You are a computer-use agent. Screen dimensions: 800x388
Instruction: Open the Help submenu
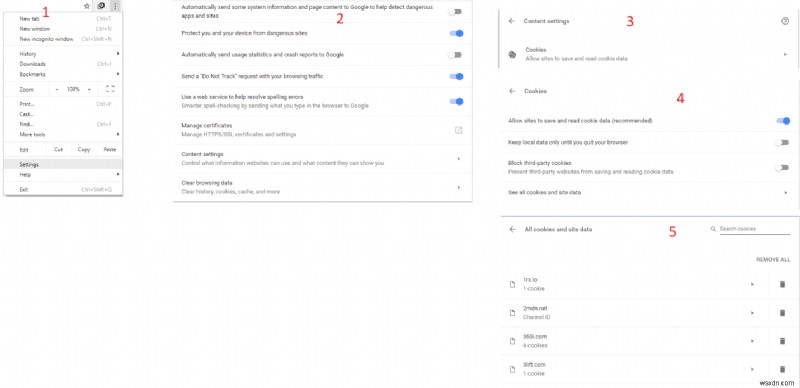tap(63, 175)
